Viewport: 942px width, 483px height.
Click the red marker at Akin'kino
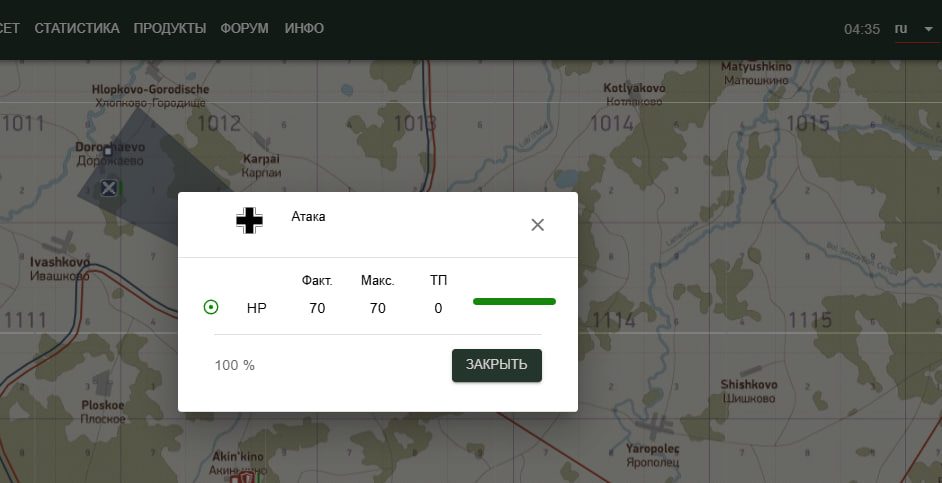(240, 478)
